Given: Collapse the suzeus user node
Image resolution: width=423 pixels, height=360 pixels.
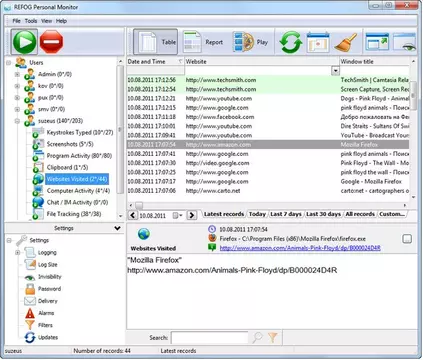Looking at the screenshot, I should pos(17,121).
